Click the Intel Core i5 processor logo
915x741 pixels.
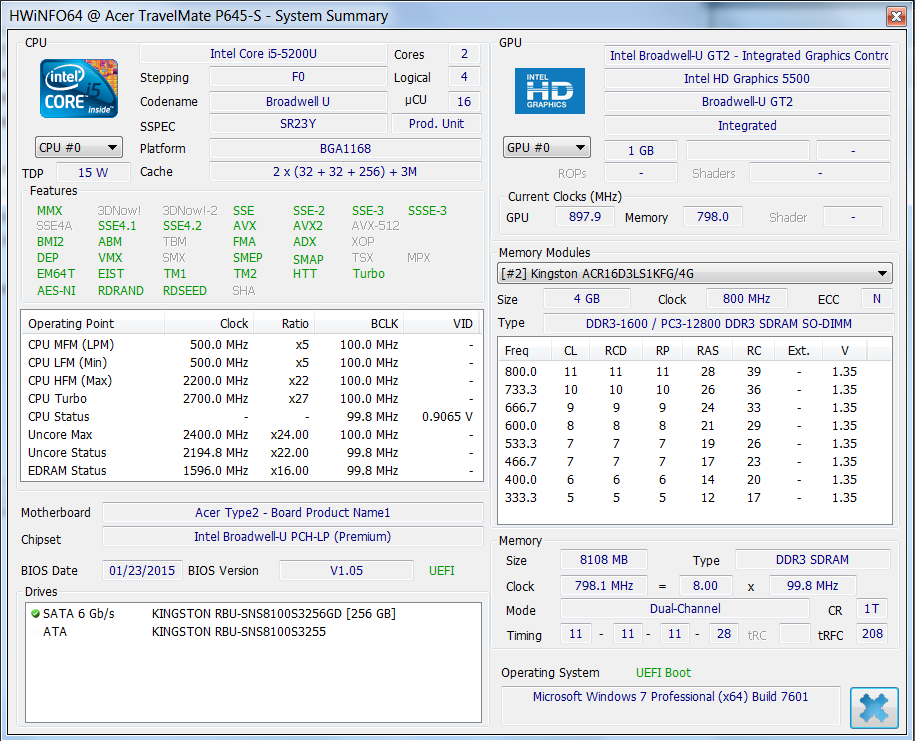(x=79, y=88)
